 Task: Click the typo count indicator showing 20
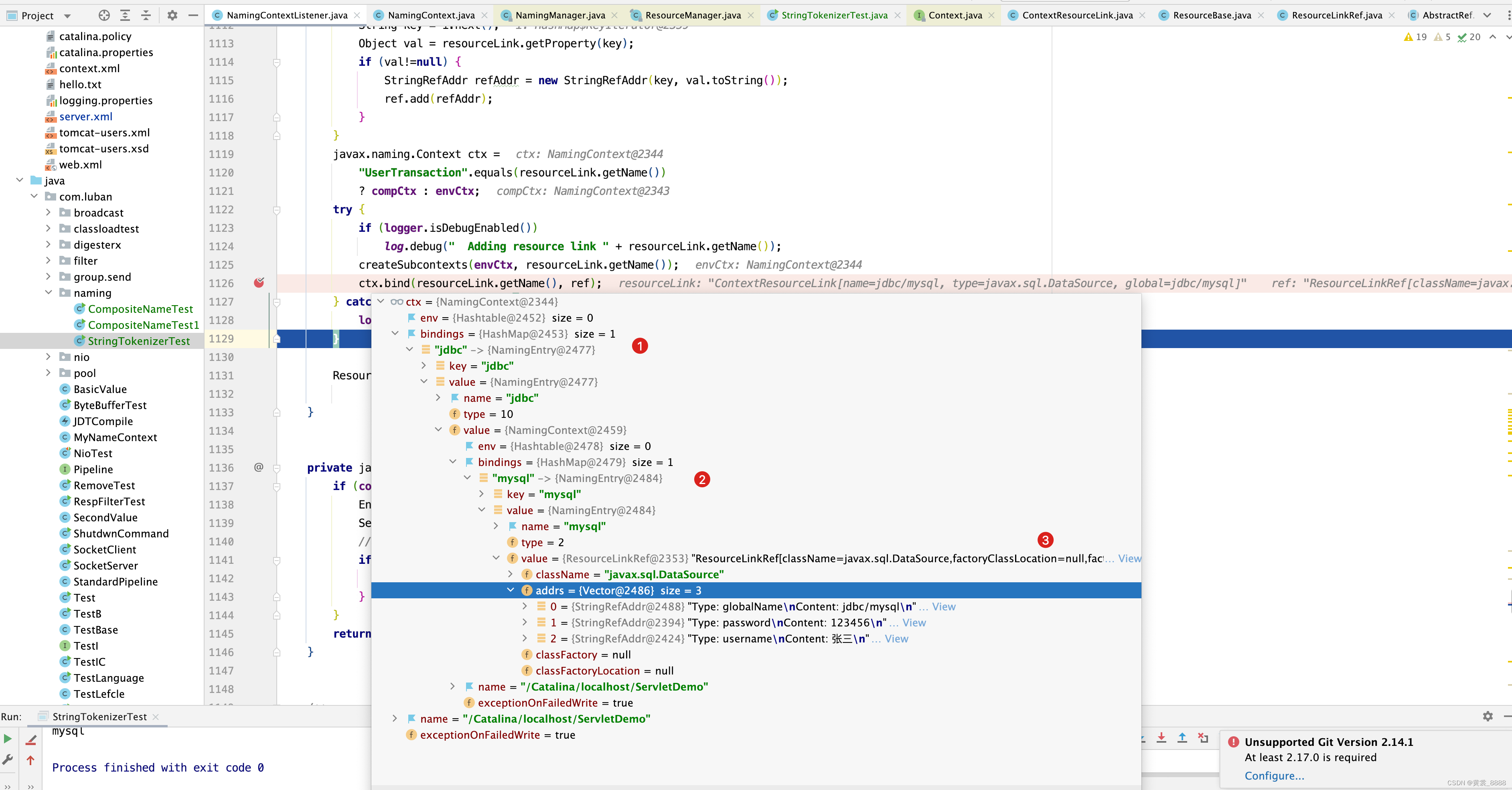(1469, 37)
